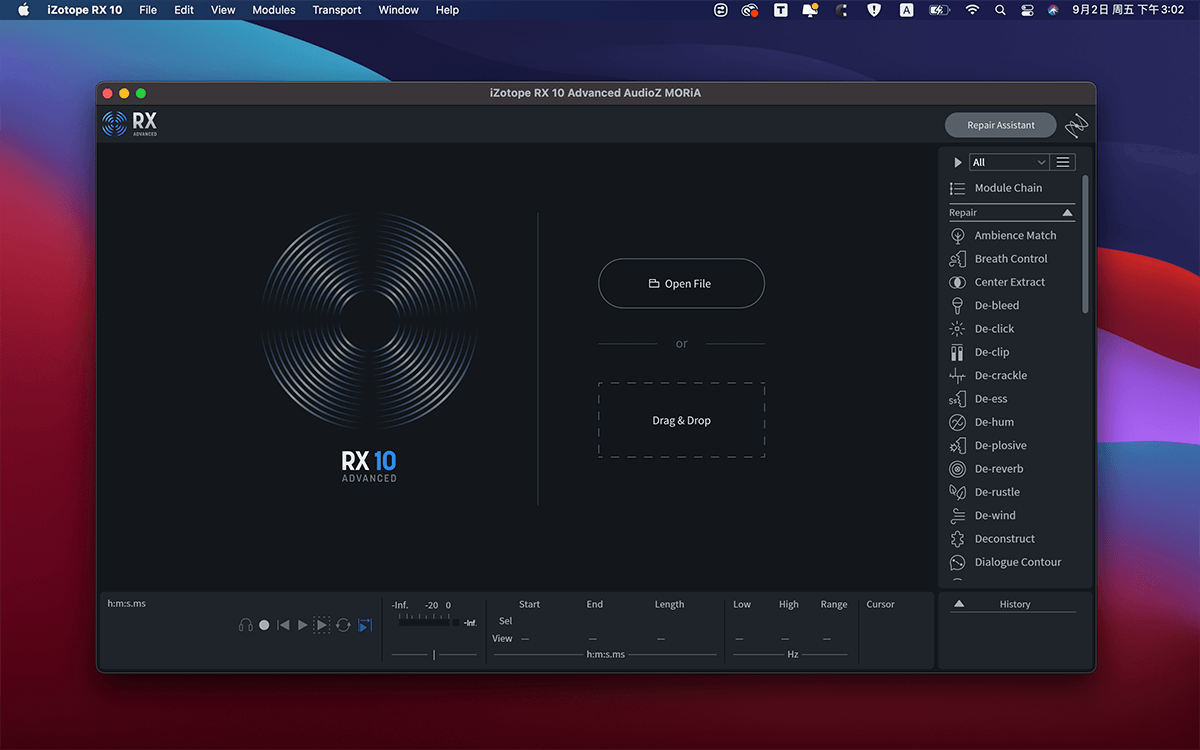Click the record button in transport

click(264, 625)
